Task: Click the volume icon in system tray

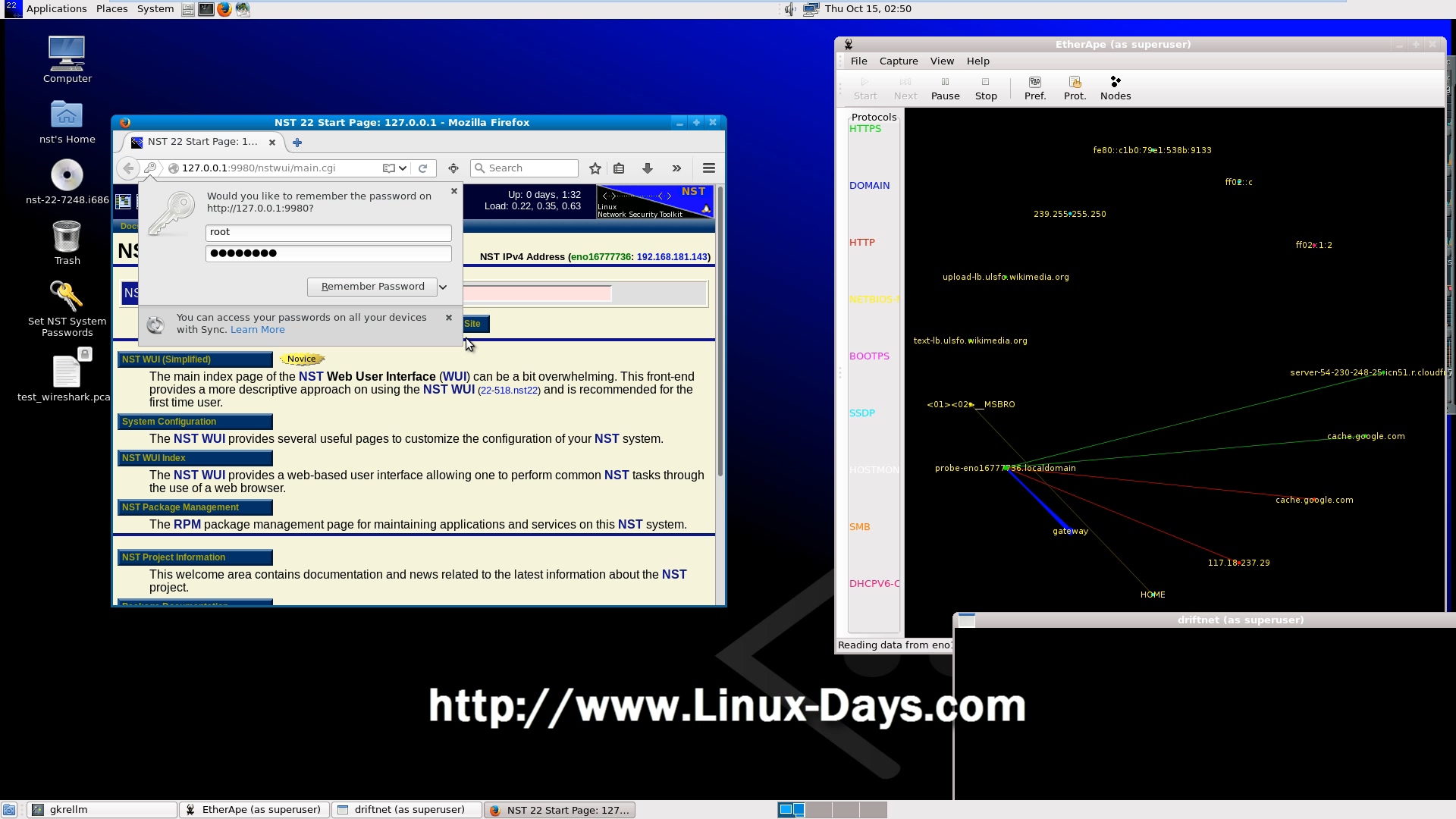Action: pos(790,9)
